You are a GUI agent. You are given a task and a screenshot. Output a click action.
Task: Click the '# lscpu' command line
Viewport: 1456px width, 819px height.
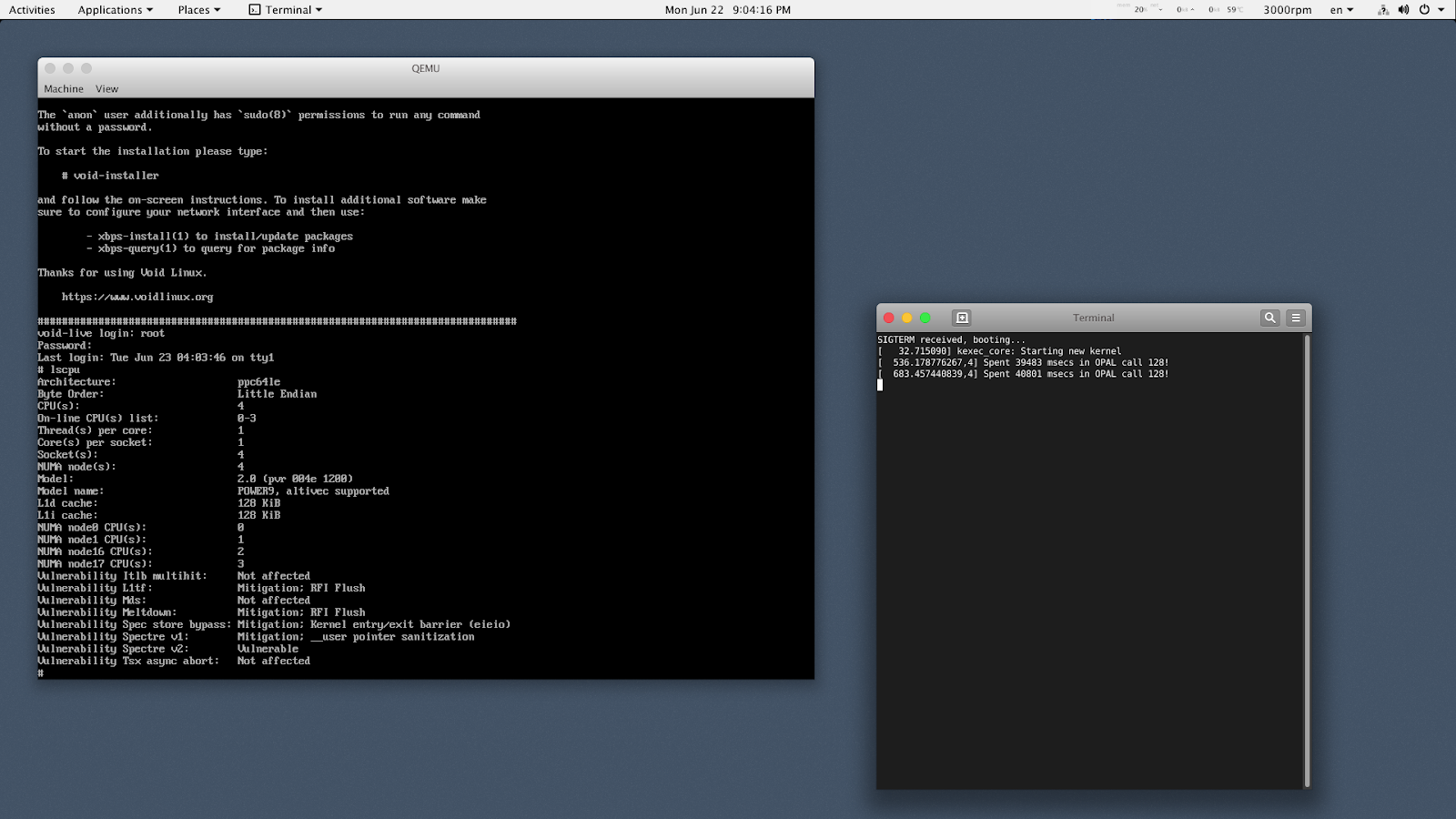(59, 369)
